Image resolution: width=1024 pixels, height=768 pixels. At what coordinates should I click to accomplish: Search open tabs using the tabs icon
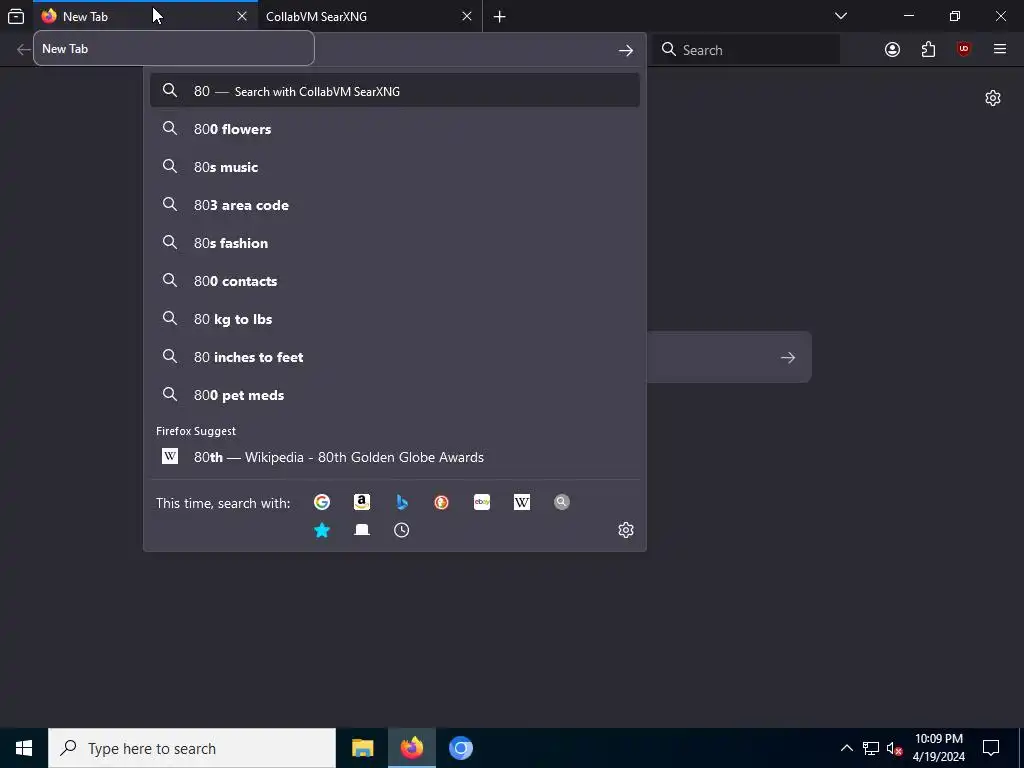click(362, 530)
